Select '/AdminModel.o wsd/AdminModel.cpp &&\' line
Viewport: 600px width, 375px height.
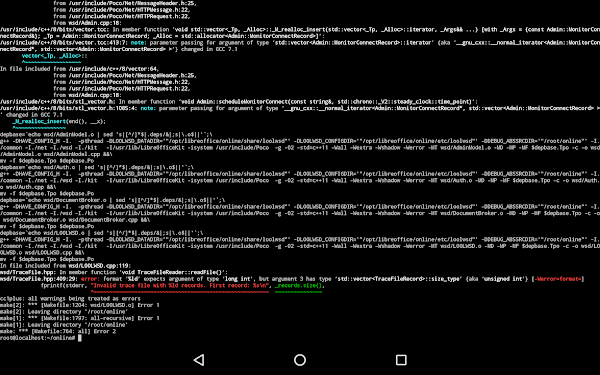click(x=56, y=154)
